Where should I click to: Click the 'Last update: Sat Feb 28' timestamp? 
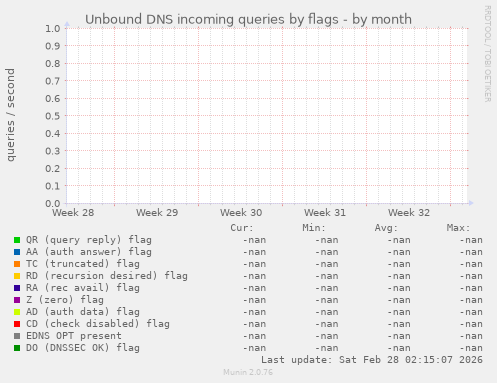coord(372,360)
